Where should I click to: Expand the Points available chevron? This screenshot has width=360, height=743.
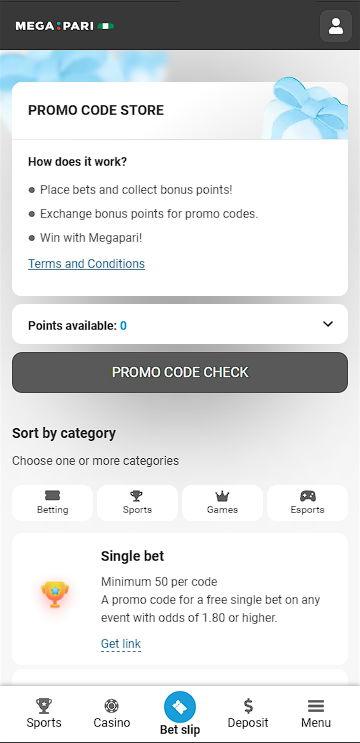pyautogui.click(x=328, y=324)
